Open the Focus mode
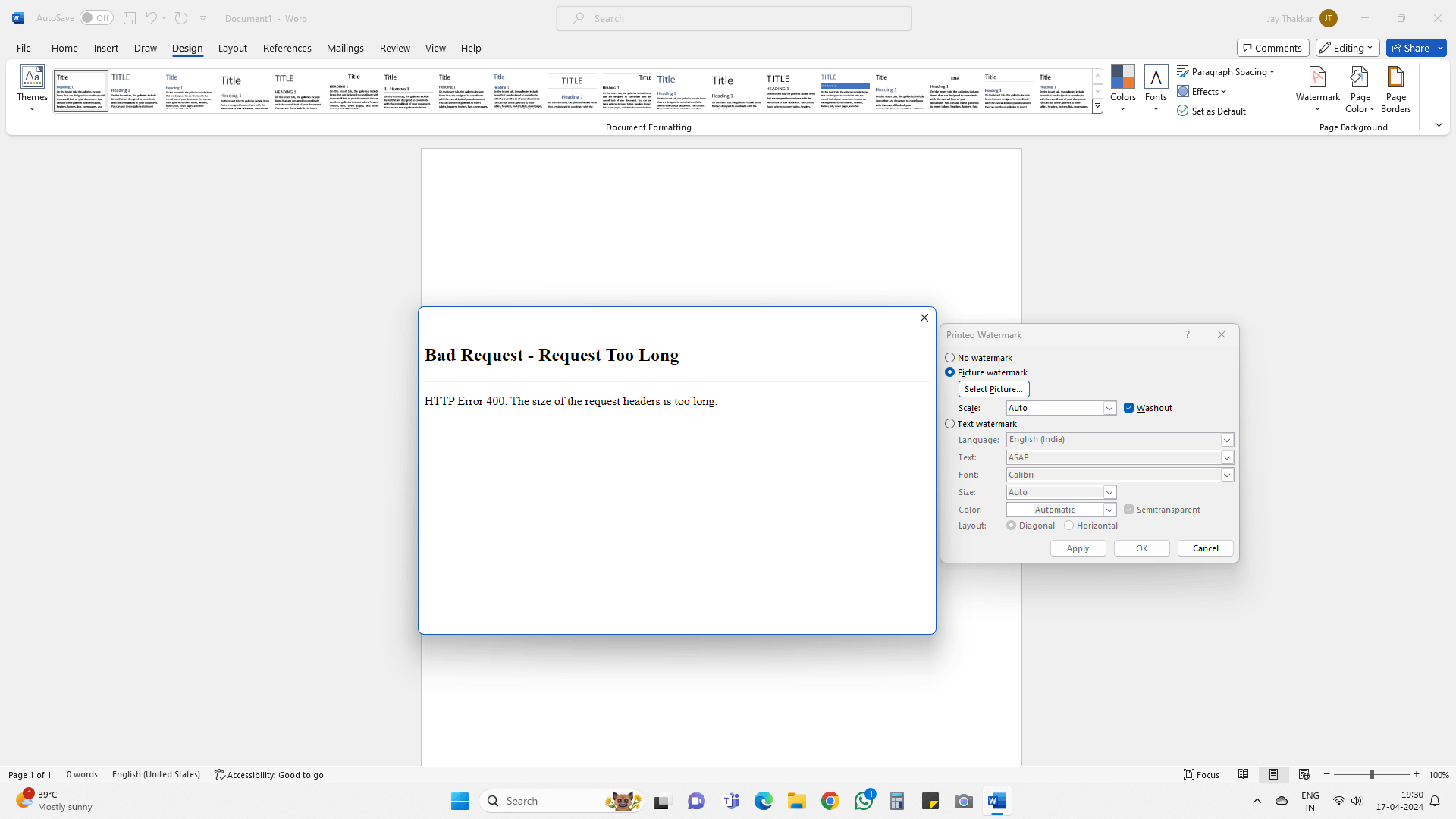1456x819 pixels. click(x=1202, y=774)
